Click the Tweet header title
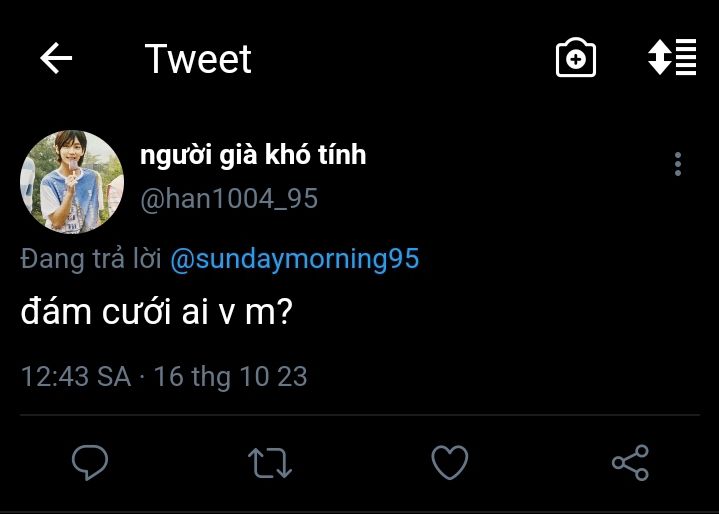719x514 pixels. [x=198, y=60]
